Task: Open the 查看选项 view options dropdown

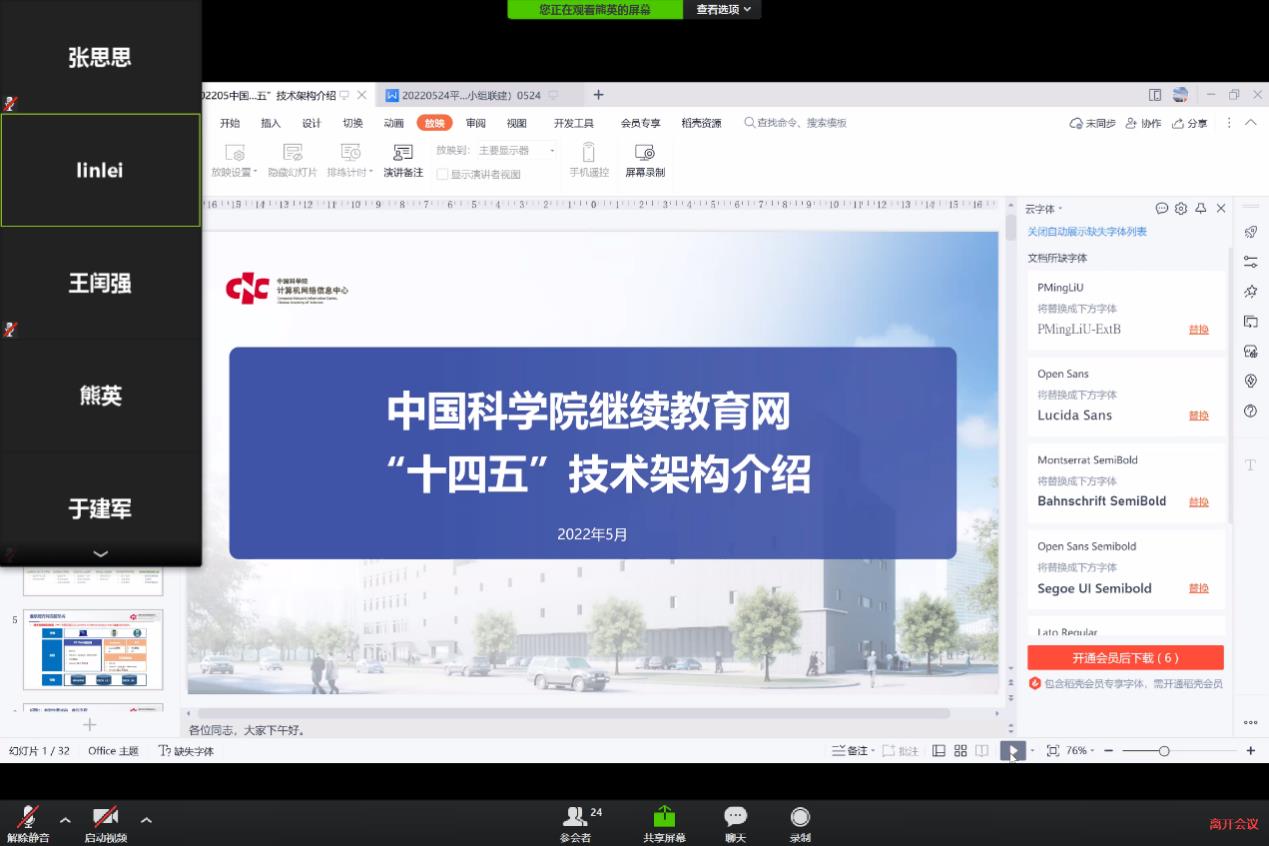Action: [x=723, y=9]
